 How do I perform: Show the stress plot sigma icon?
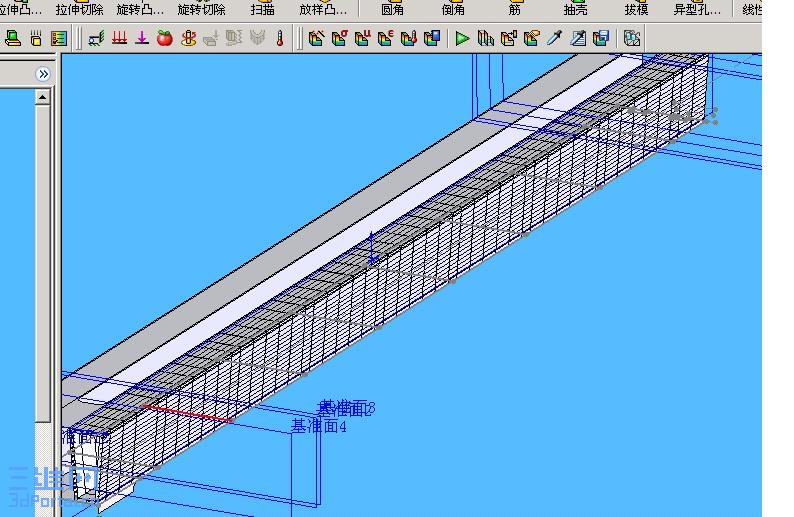(x=339, y=38)
